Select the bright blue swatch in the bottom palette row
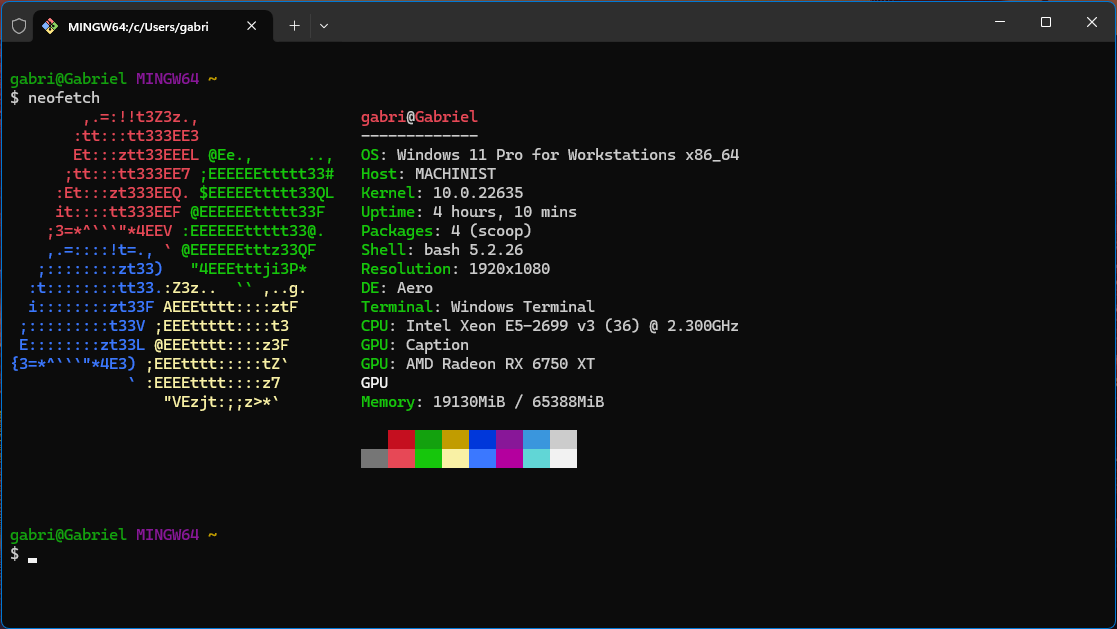This screenshot has height=629, width=1117. click(482, 459)
